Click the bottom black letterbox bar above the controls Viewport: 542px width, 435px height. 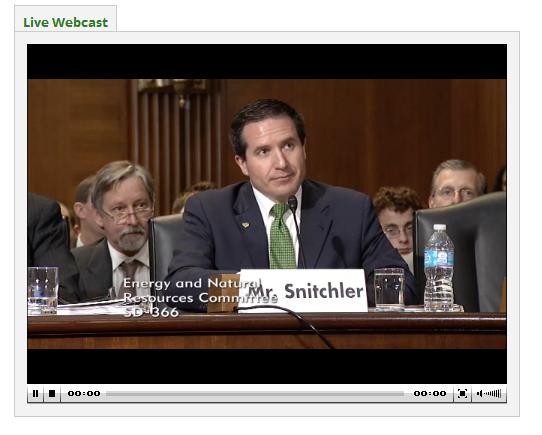click(267, 366)
